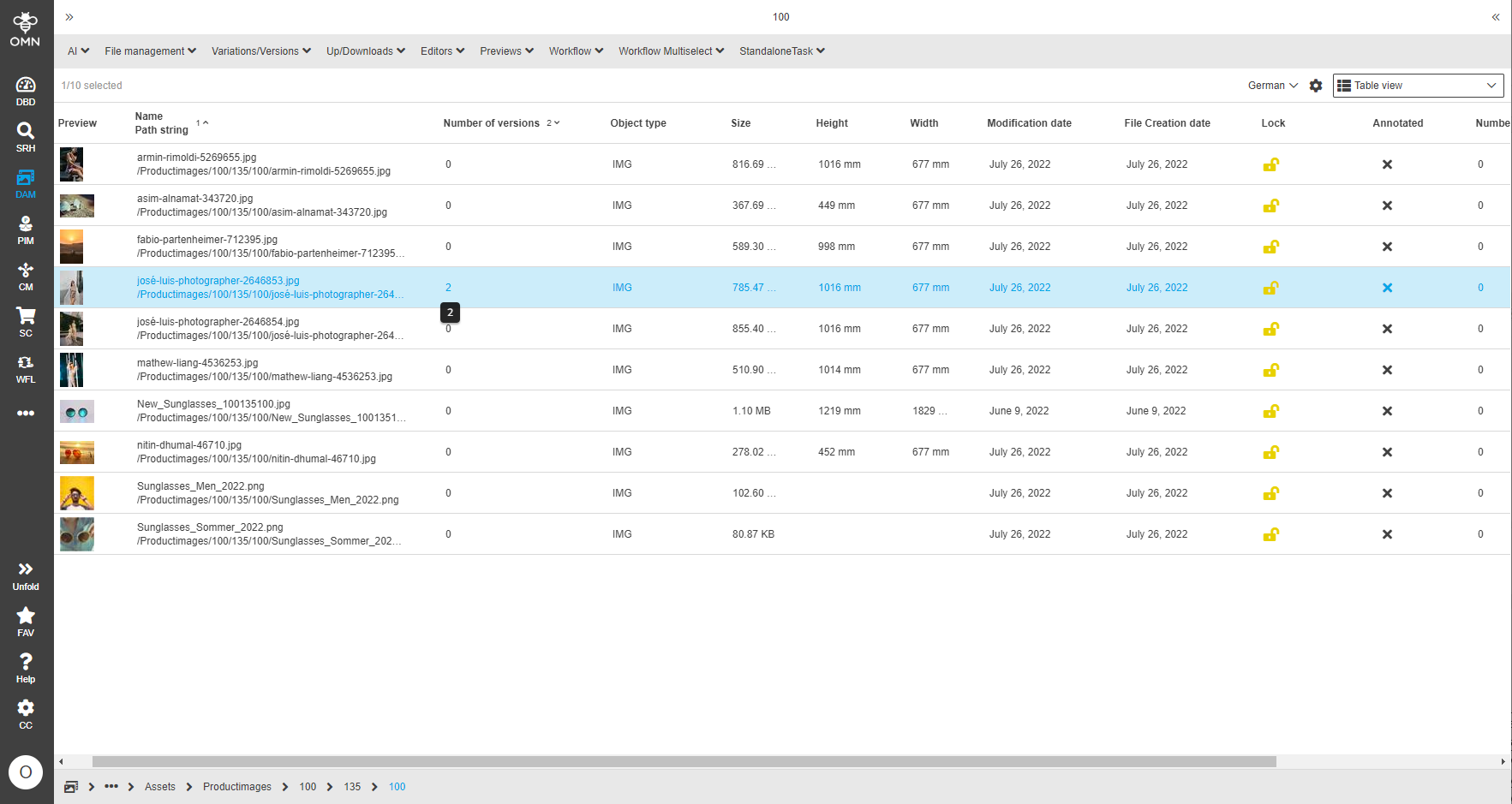Toggle annotated mark for nitin-dhumal-46710.jpg
1512x804 pixels.
1388,451
